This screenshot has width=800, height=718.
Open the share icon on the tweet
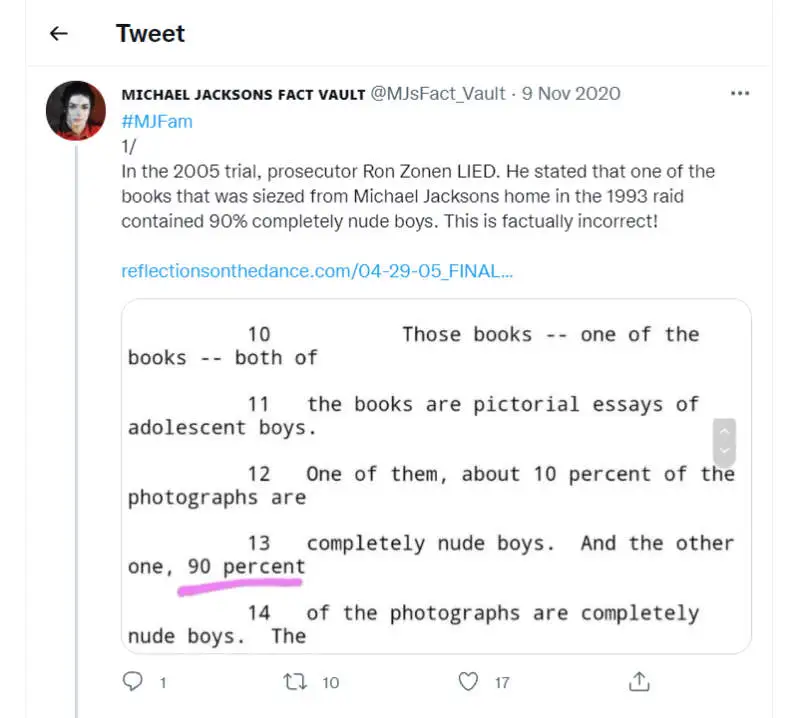click(x=638, y=682)
